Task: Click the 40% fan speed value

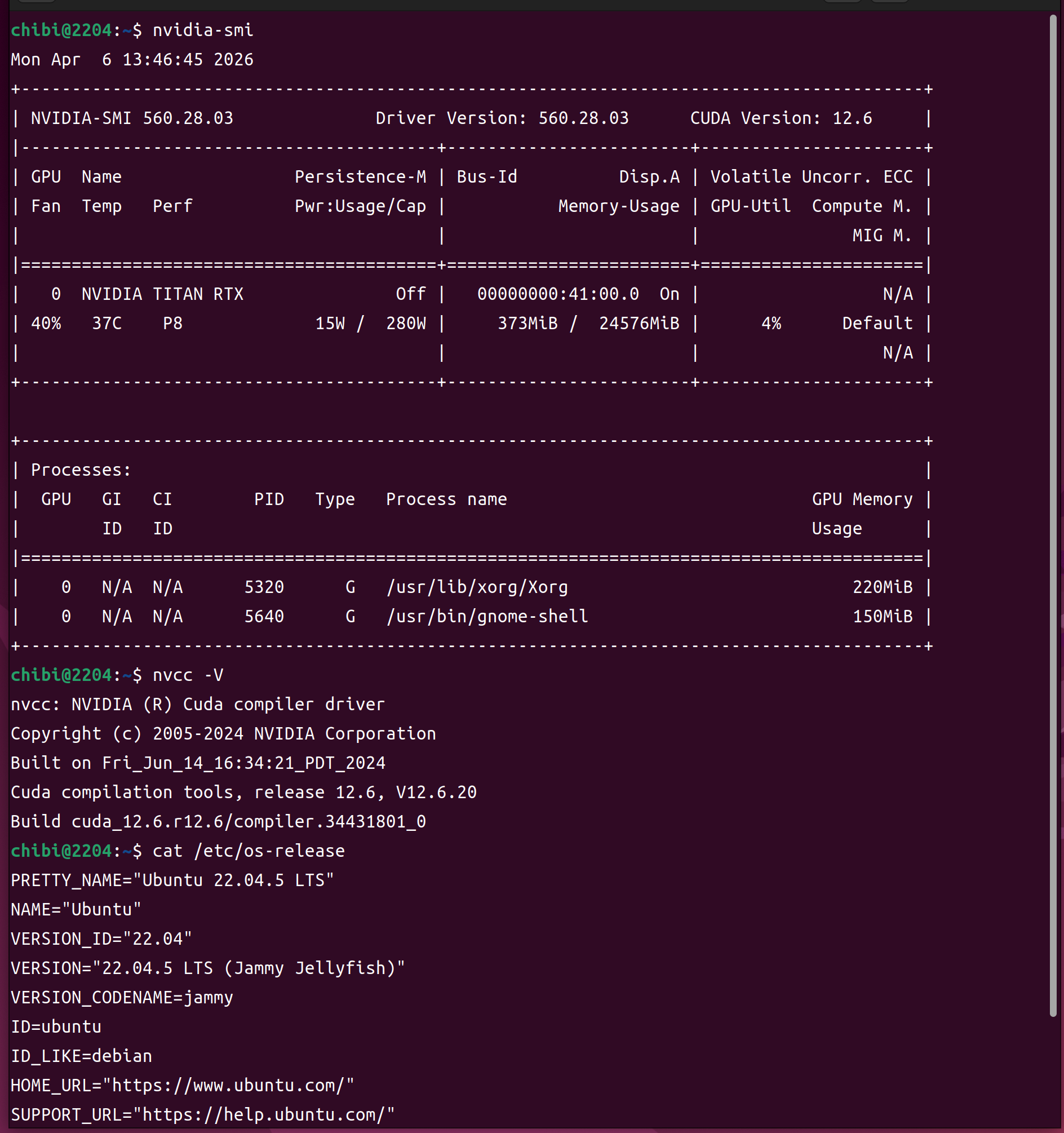Action: click(x=46, y=323)
